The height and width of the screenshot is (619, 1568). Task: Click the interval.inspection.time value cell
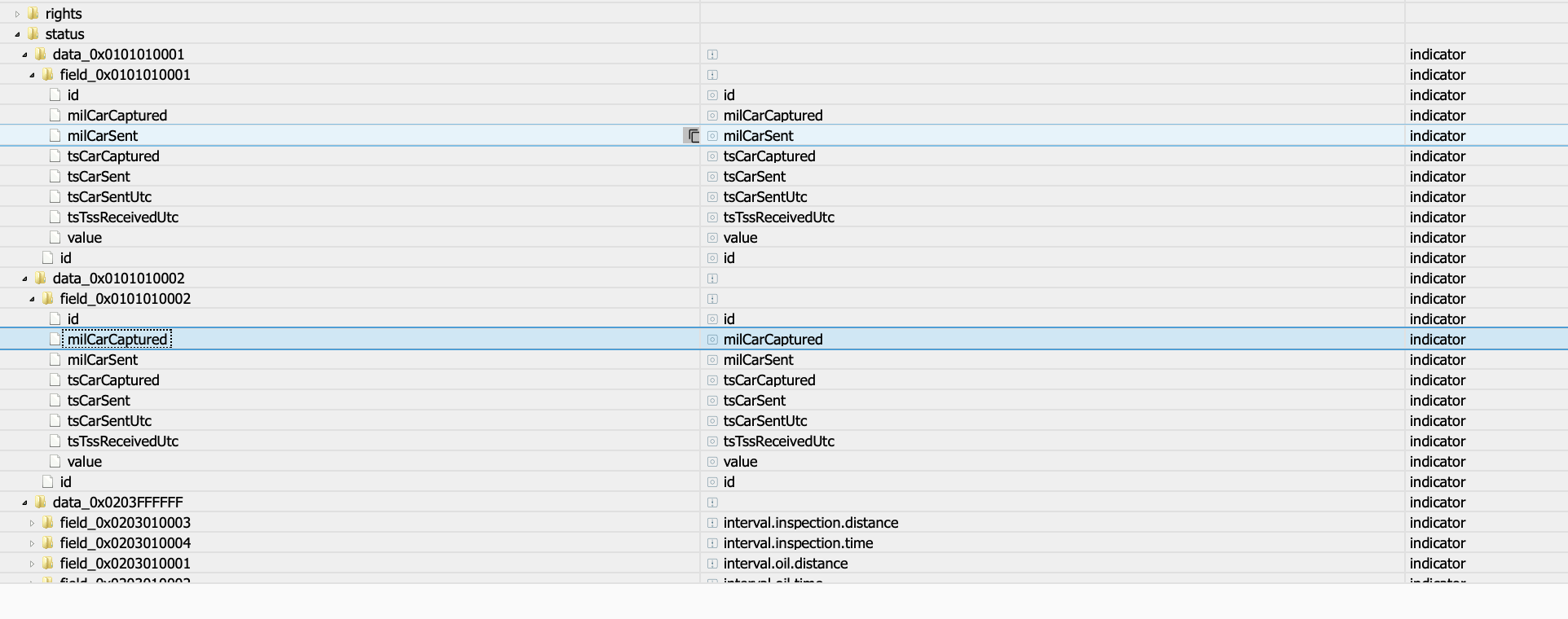798,543
